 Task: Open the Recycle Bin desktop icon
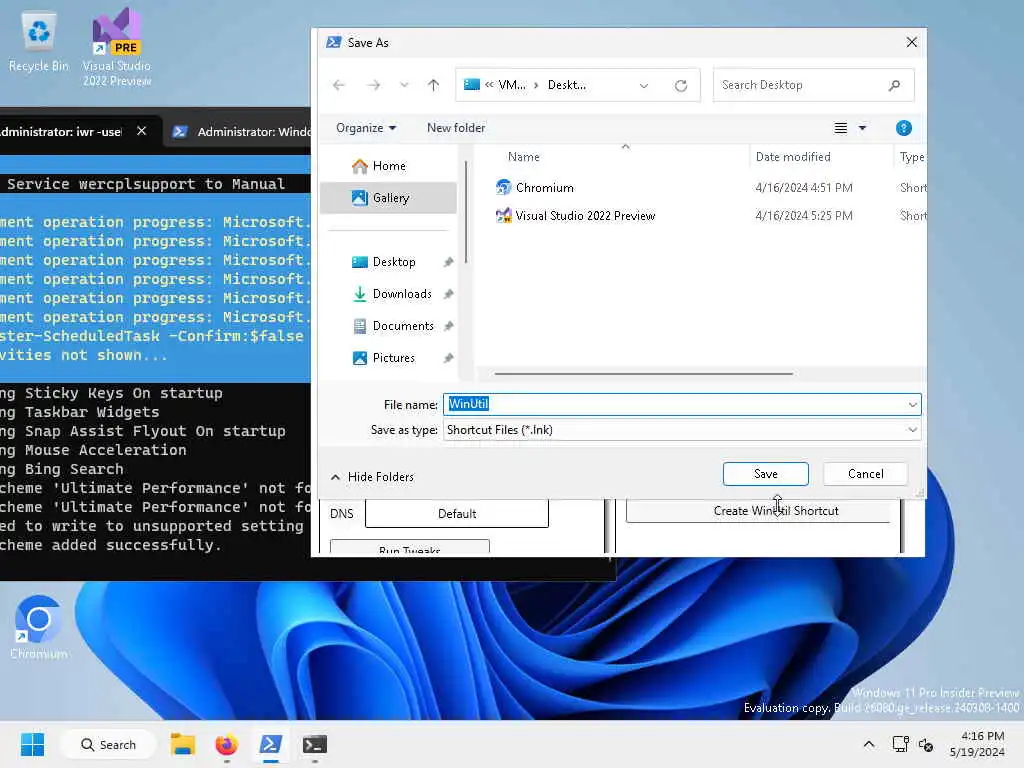tap(39, 41)
